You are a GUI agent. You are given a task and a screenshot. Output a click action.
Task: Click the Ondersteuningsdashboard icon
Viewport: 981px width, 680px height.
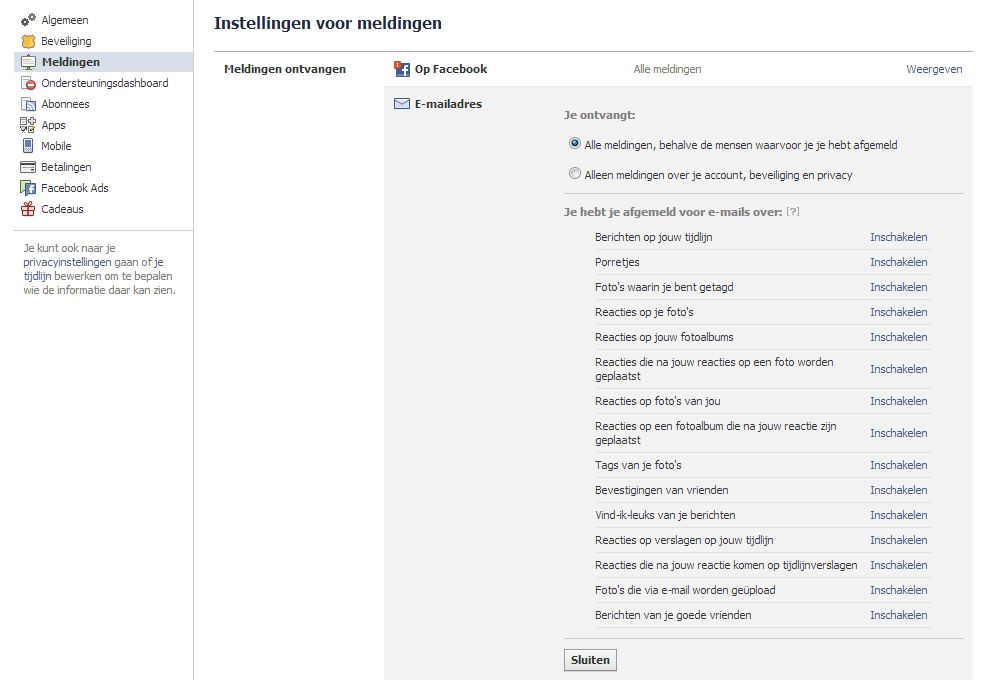pyautogui.click(x=28, y=83)
